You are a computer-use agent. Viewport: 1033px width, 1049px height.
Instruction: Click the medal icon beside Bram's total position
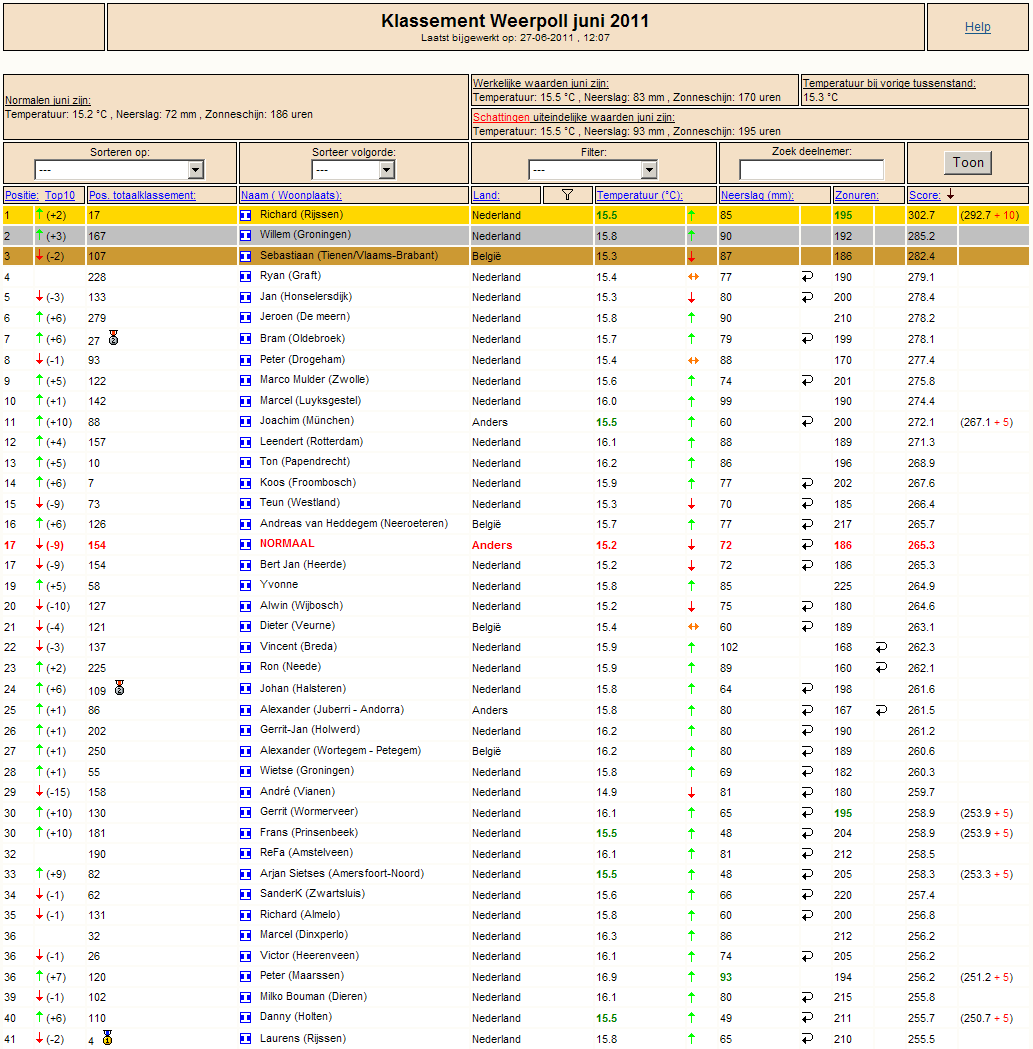(x=114, y=338)
